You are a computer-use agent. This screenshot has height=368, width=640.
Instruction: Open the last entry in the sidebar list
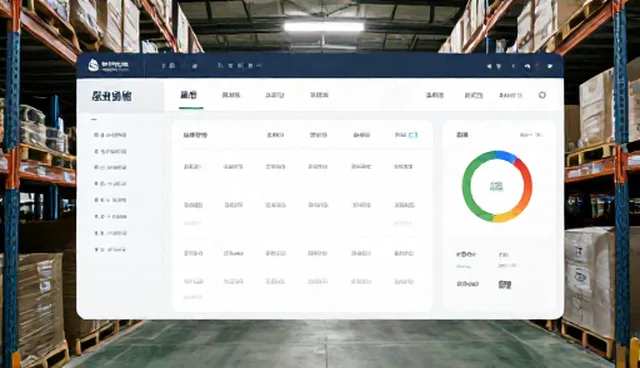pyautogui.click(x=110, y=249)
